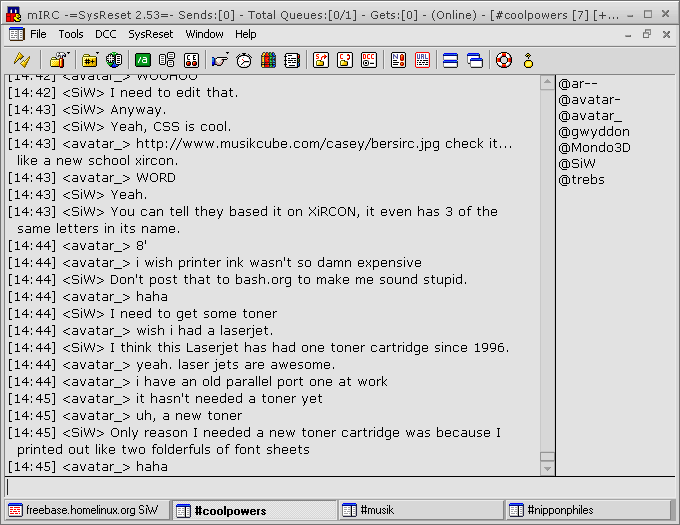Viewport: 680px width, 525px height.
Task: Open the dropdown arrow beside pointing hand
Action: point(227,54)
